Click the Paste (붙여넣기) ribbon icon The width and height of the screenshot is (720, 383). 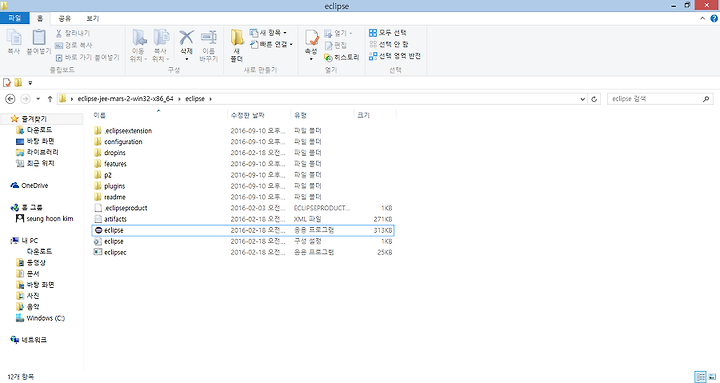(x=39, y=42)
